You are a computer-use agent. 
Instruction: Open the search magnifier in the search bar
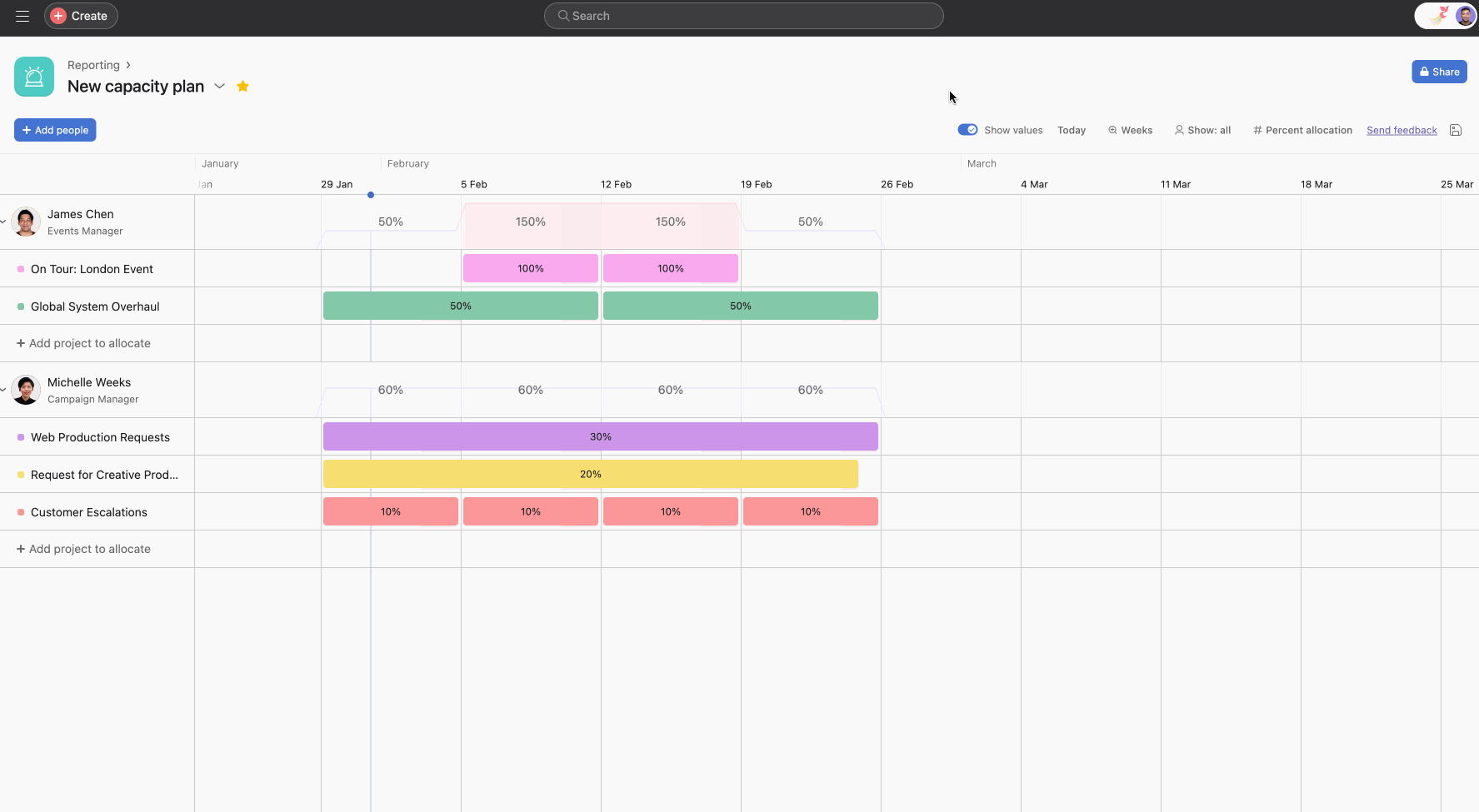(x=562, y=16)
